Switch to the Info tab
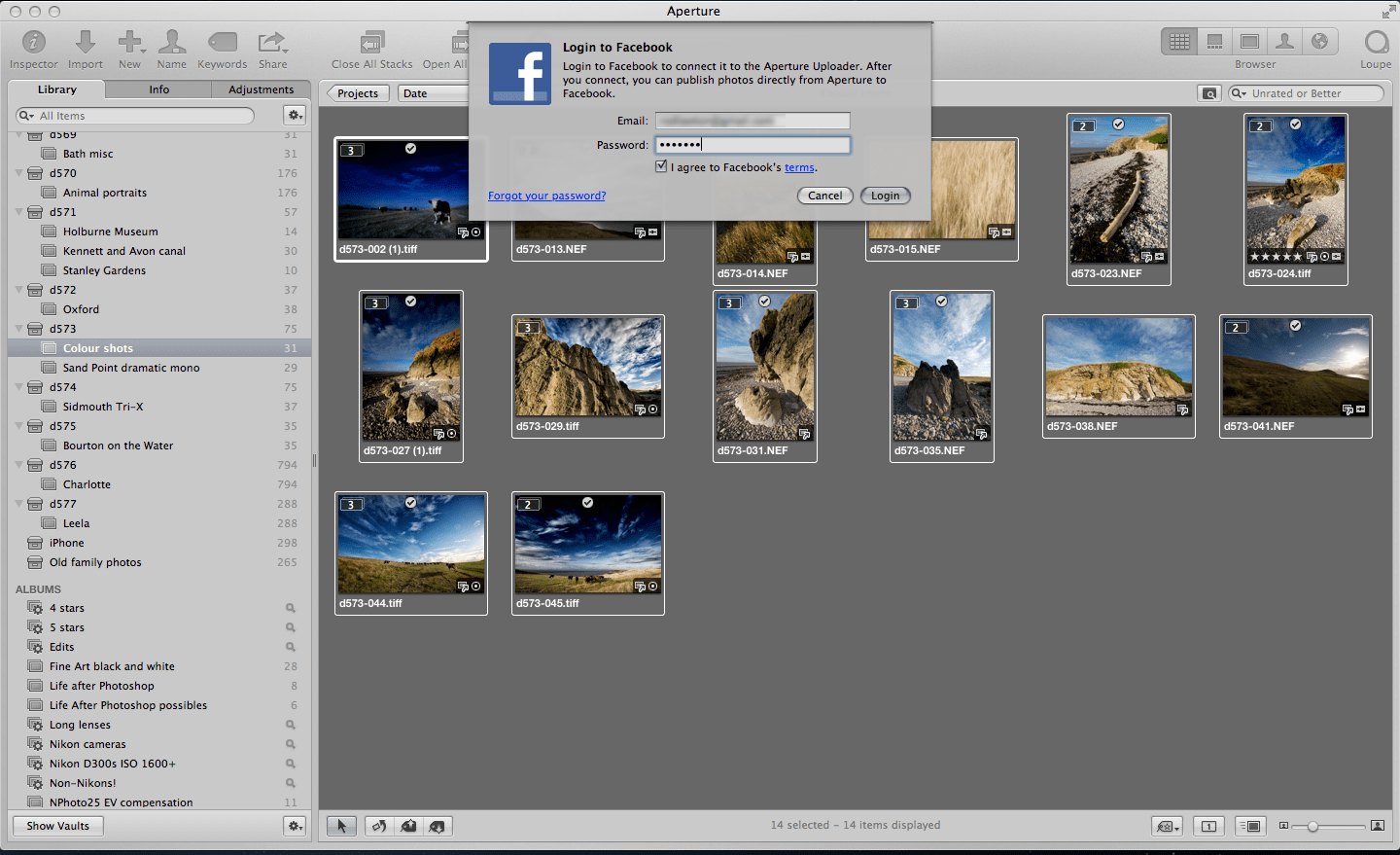This screenshot has width=1400, height=855. 159,89
